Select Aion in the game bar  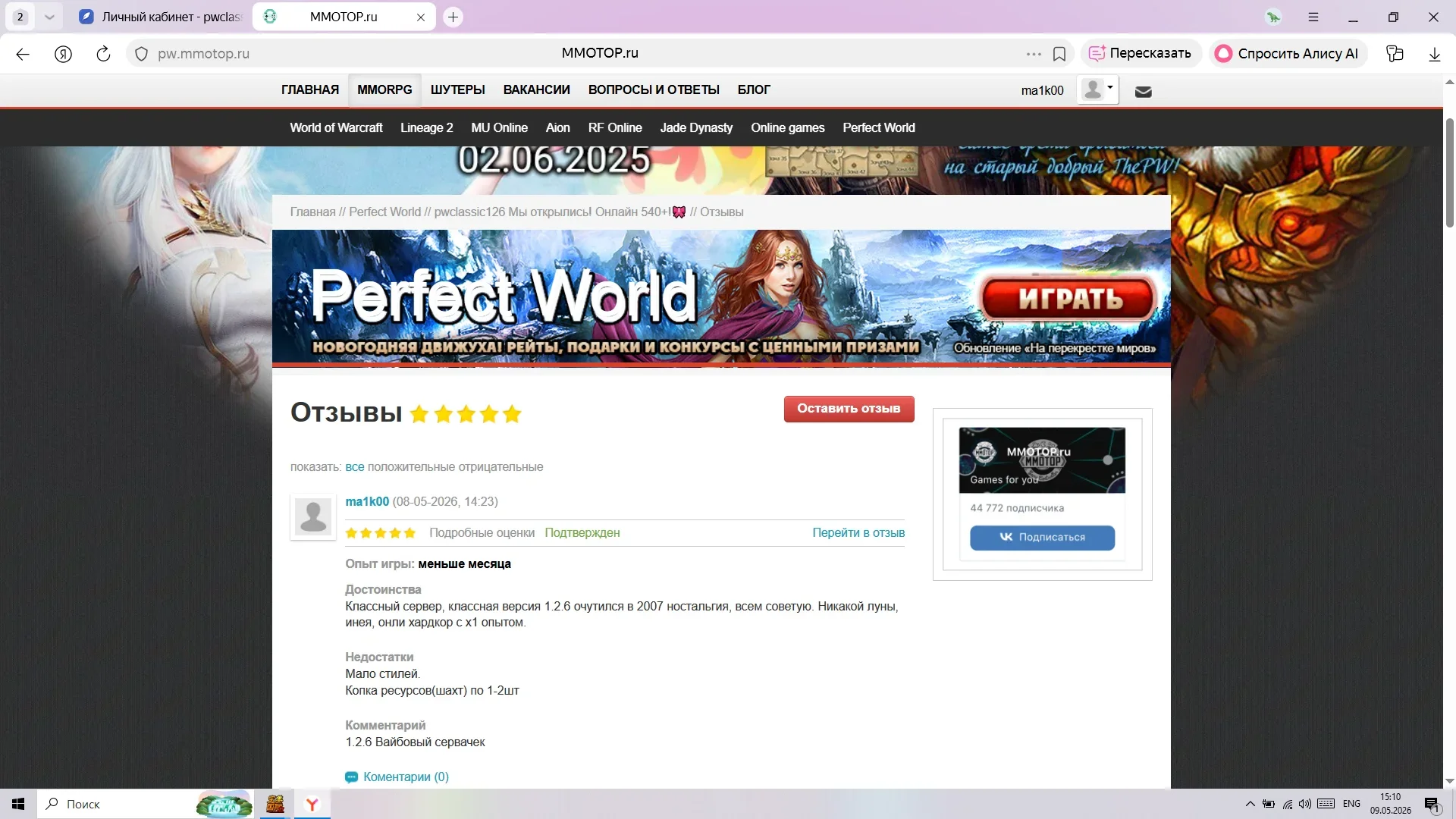point(557,127)
